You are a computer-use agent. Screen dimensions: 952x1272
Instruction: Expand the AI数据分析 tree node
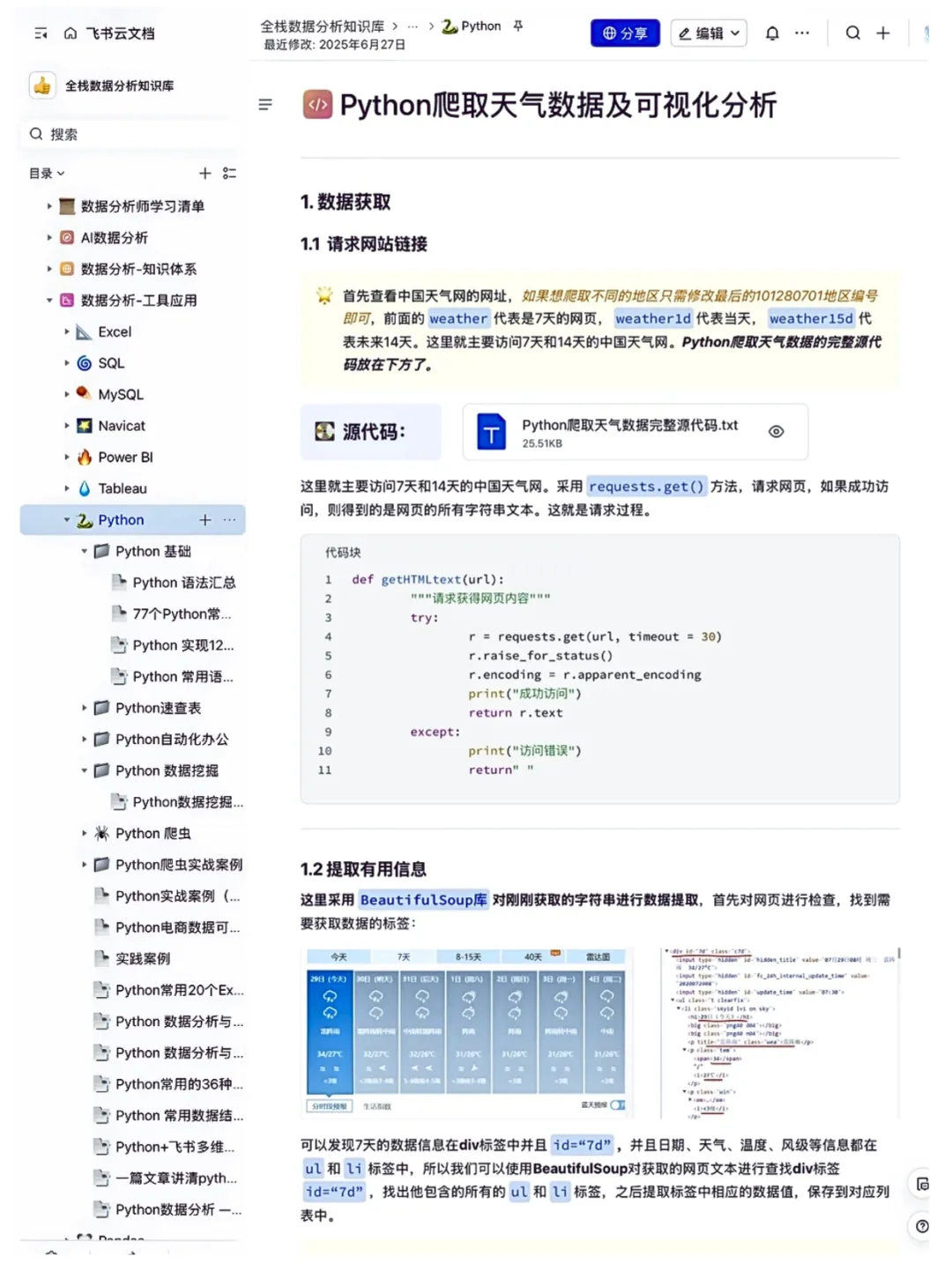pyautogui.click(x=49, y=238)
